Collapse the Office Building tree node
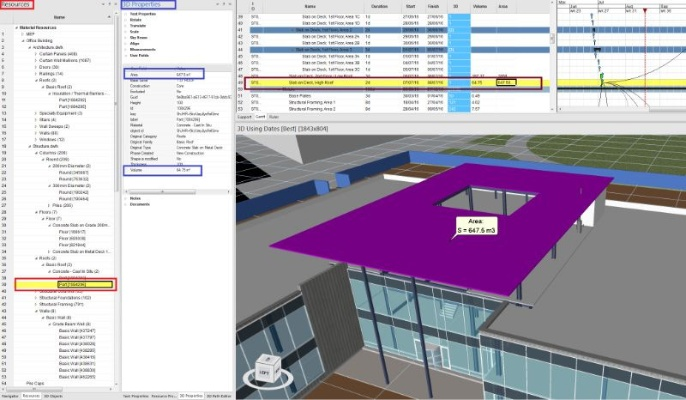Viewport: 686px width, 400px height. pos(23,41)
